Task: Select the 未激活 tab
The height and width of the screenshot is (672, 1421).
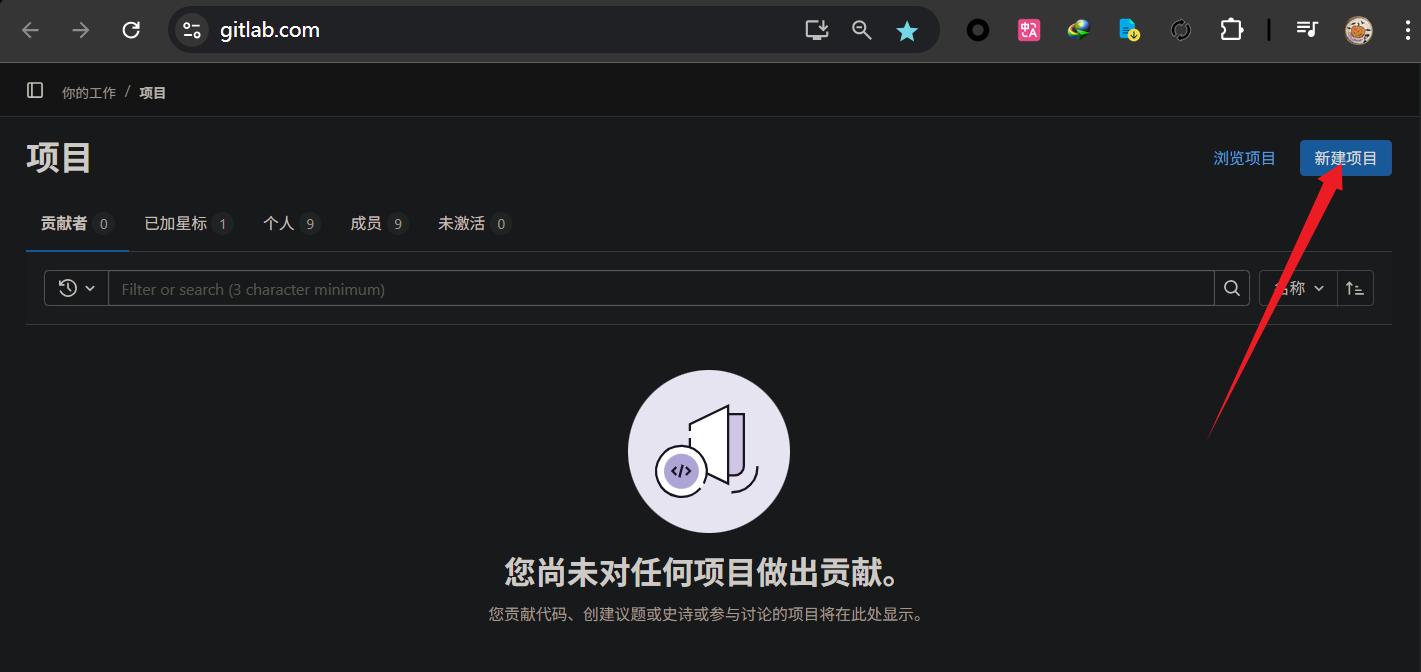Action: (474, 223)
